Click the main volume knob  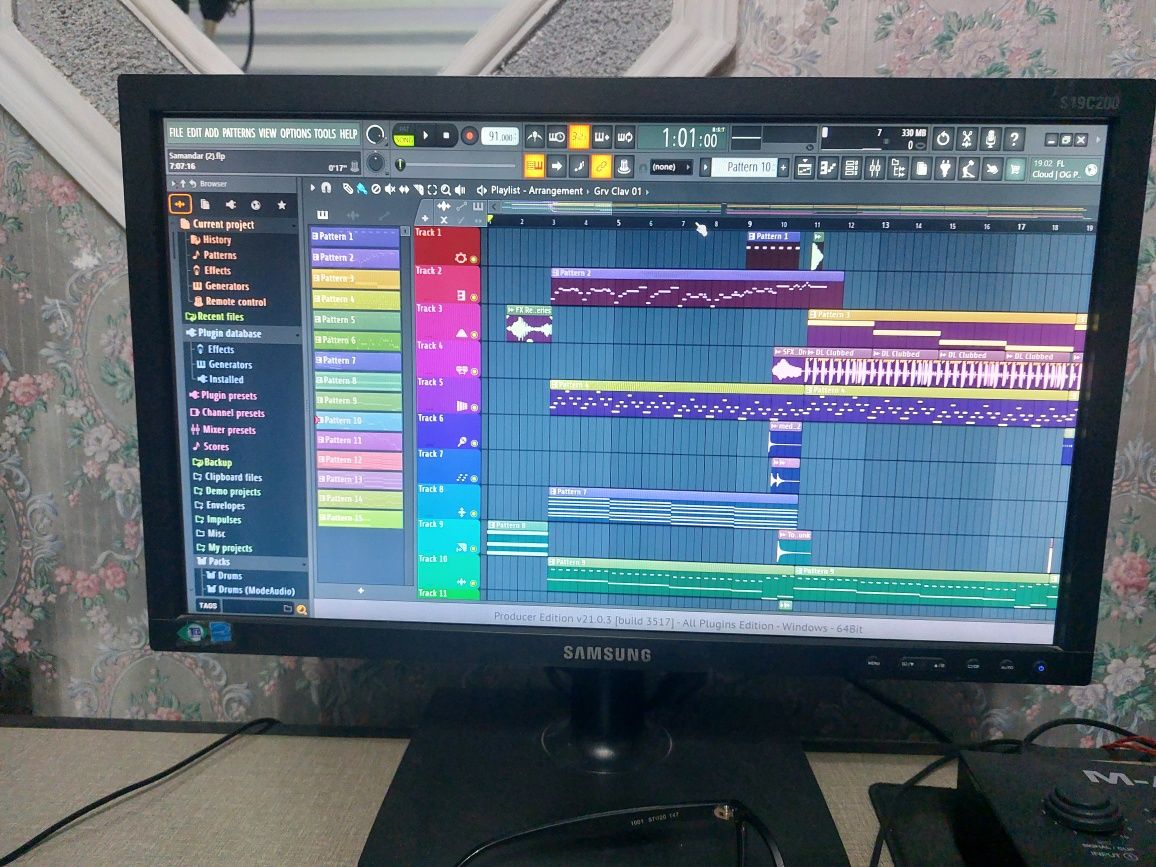pos(375,134)
